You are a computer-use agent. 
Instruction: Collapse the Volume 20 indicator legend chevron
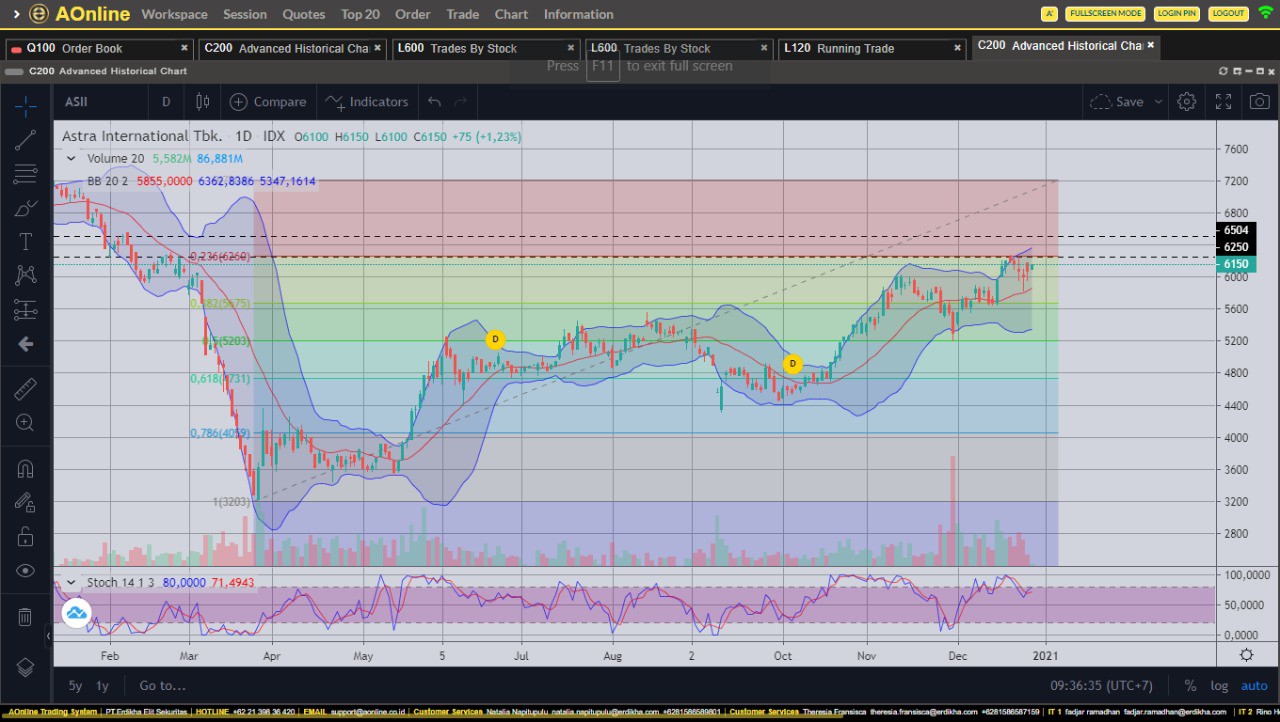[71, 158]
